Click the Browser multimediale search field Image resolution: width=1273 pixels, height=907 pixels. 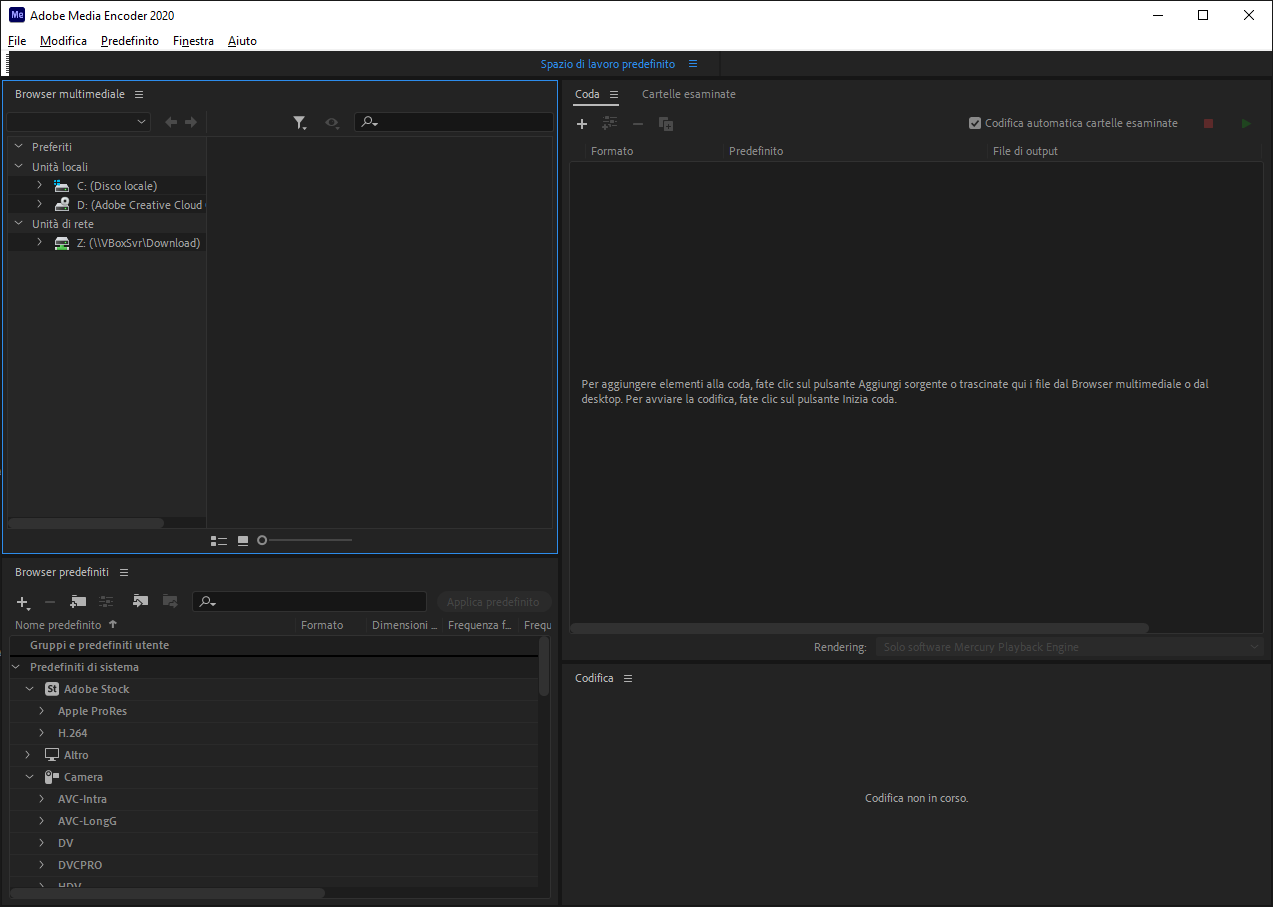click(x=454, y=122)
